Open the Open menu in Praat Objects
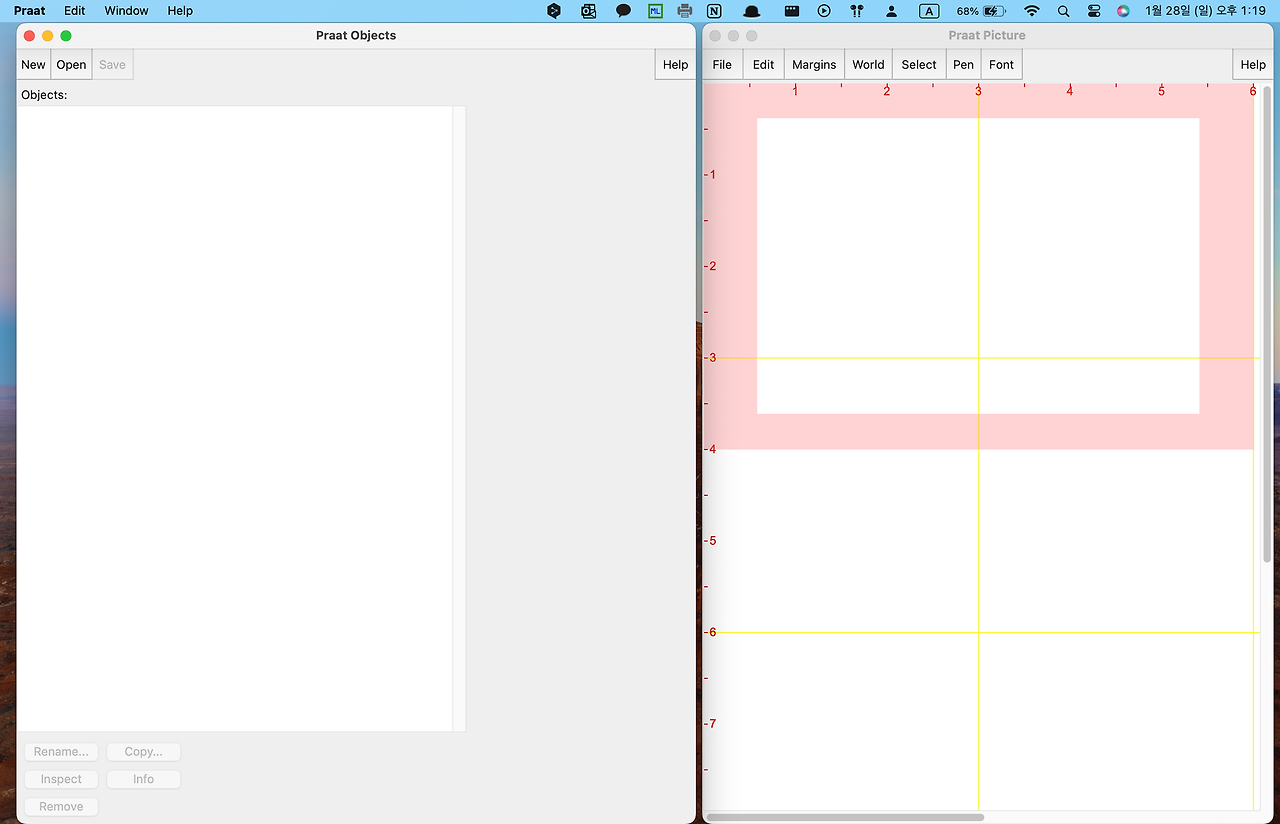This screenshot has width=1280, height=824. tap(71, 65)
